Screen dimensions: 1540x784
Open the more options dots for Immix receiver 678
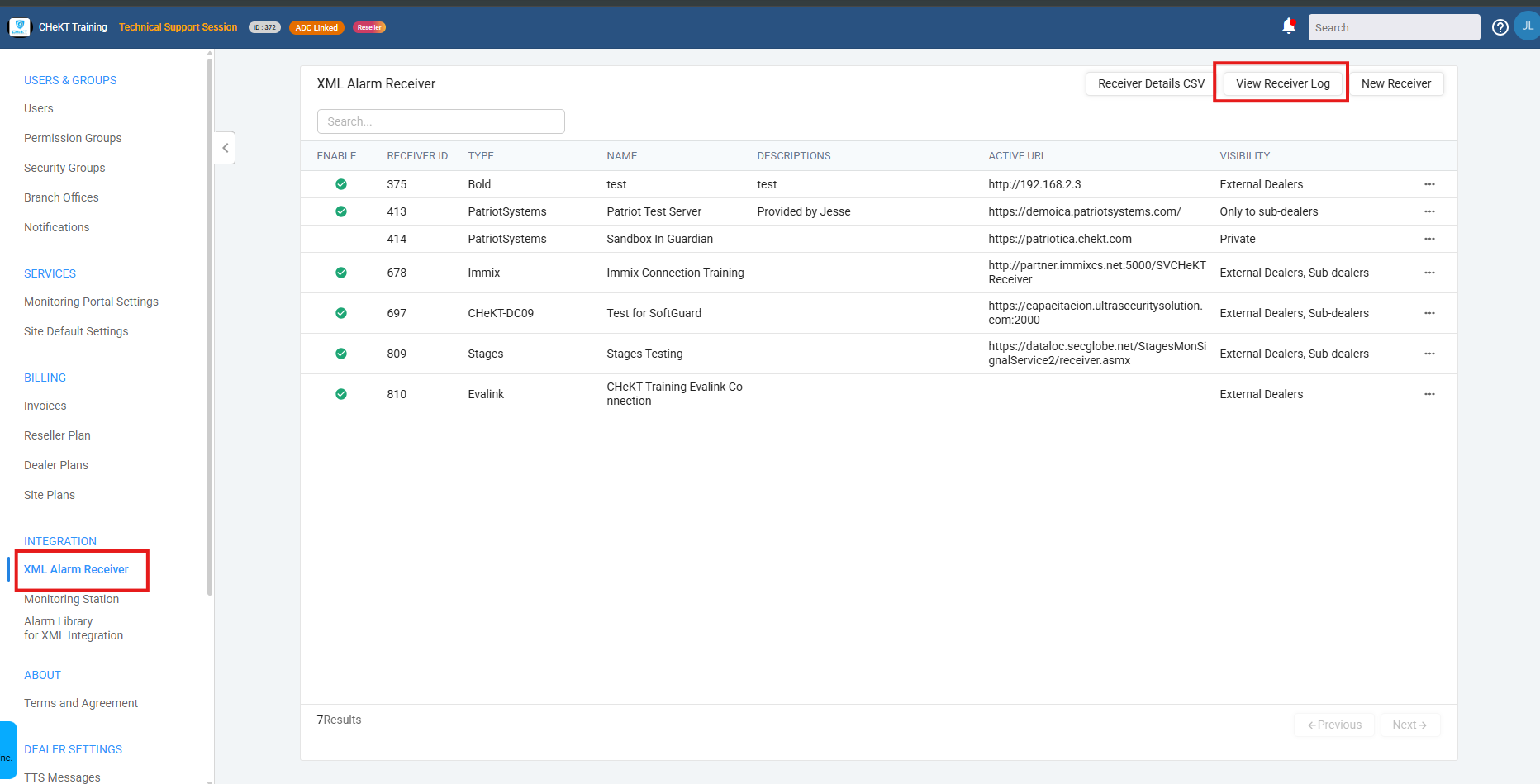tap(1429, 273)
